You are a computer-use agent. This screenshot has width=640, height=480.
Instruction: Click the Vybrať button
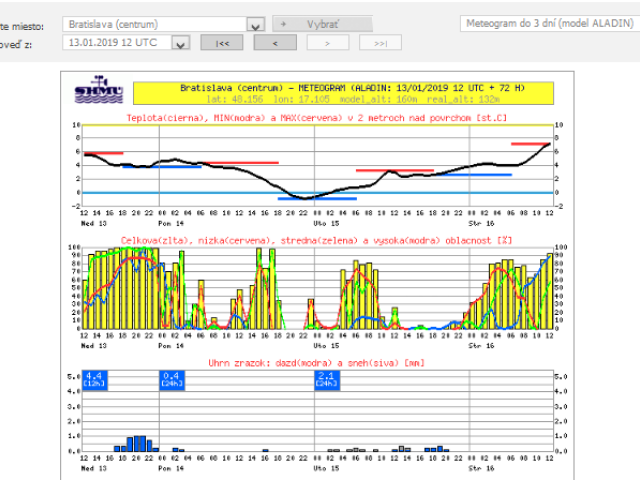click(322, 24)
